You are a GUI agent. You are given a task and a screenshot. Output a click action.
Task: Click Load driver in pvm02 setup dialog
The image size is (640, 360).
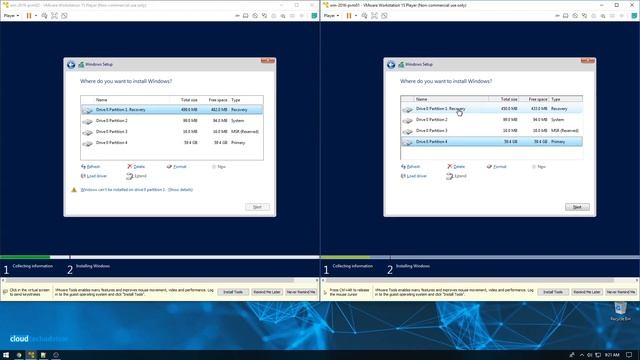(94, 176)
